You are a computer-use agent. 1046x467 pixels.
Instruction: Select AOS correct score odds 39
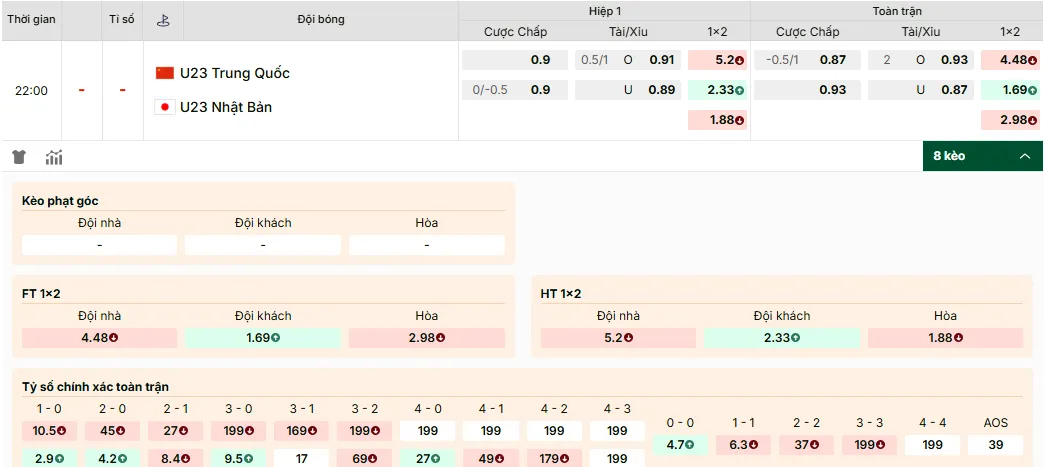996,445
